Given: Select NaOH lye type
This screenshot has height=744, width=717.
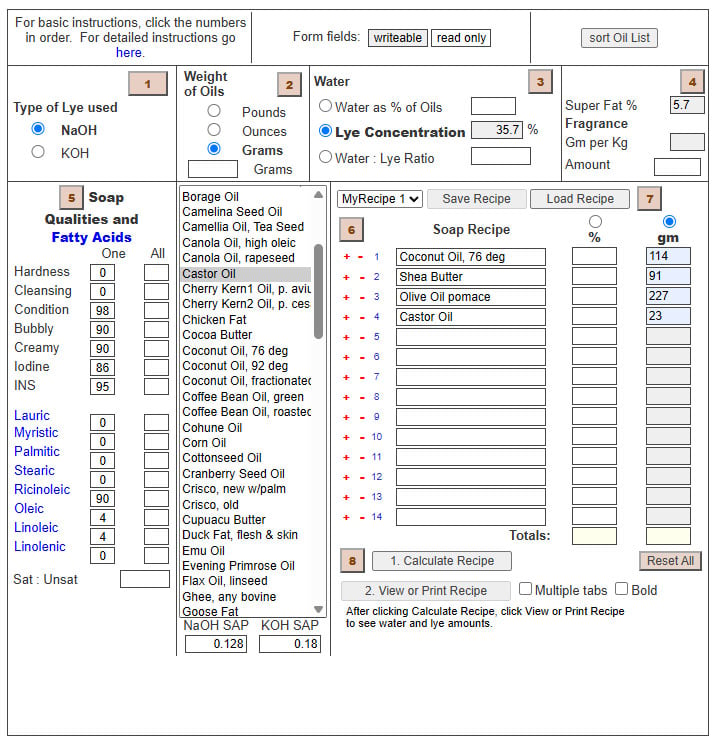Looking at the screenshot, I should (x=38, y=129).
